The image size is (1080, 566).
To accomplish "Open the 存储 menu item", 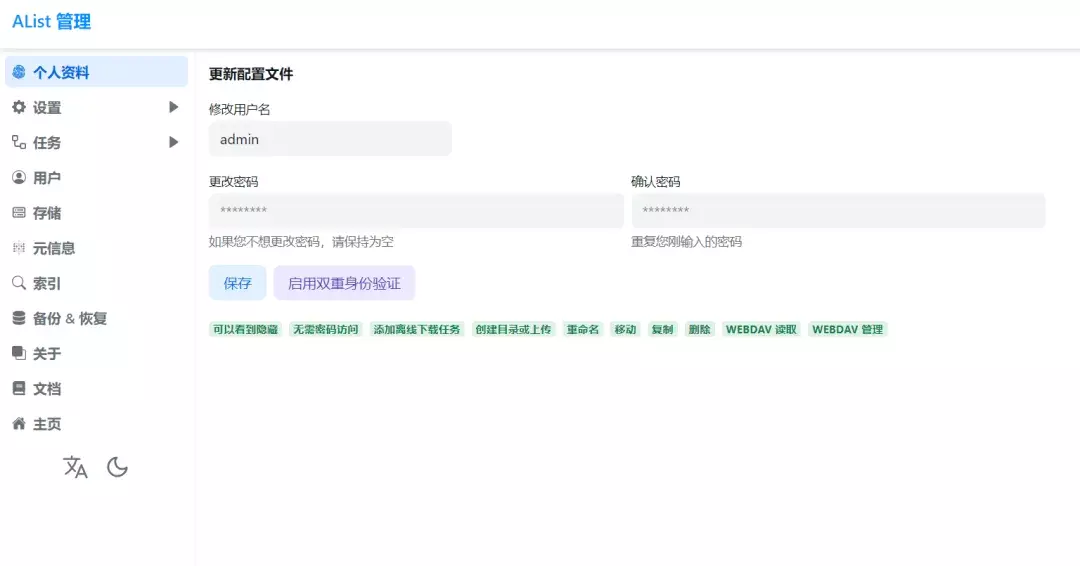I will [x=96, y=212].
